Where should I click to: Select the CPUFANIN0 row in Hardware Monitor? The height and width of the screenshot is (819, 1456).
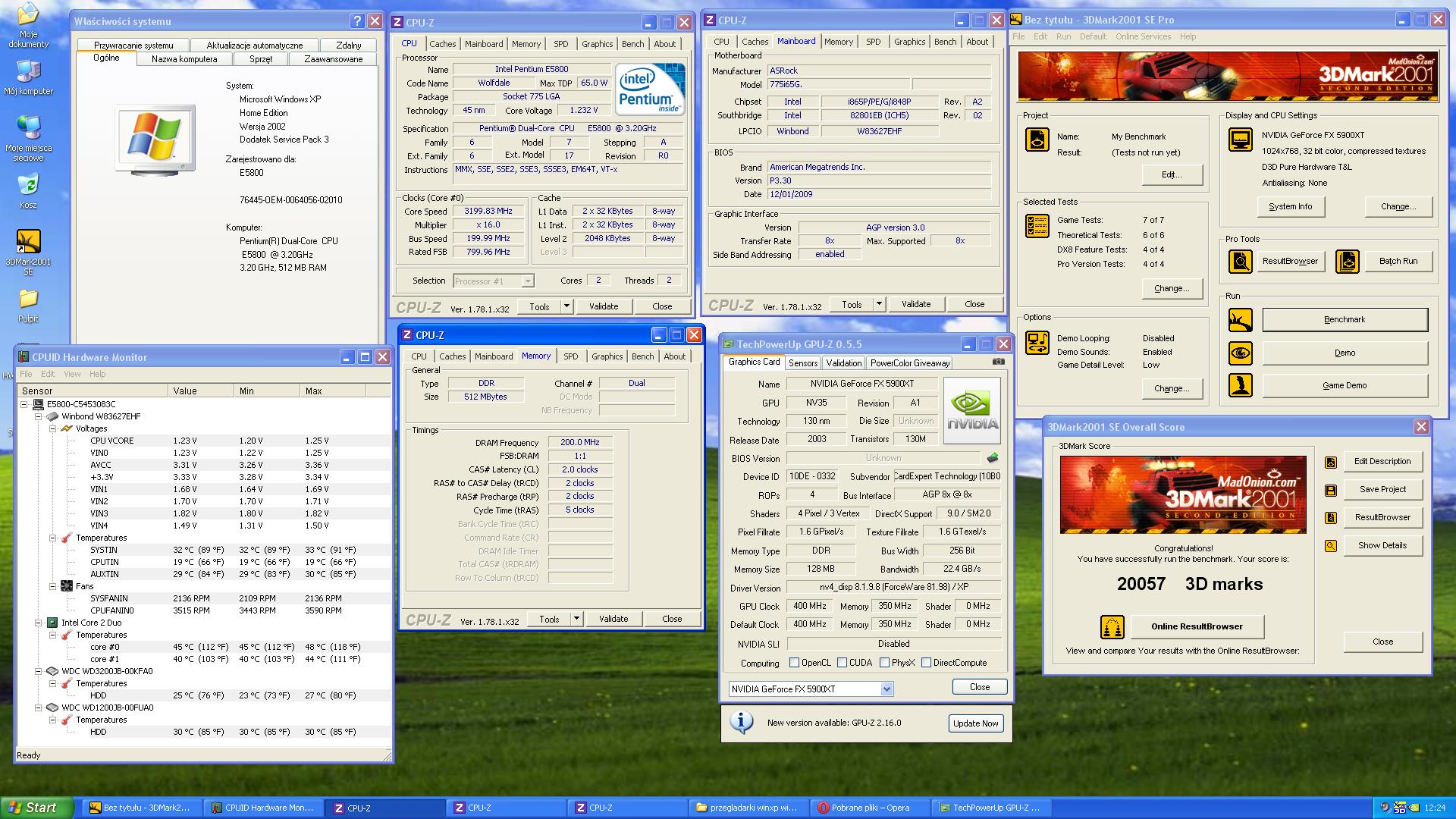[x=203, y=611]
